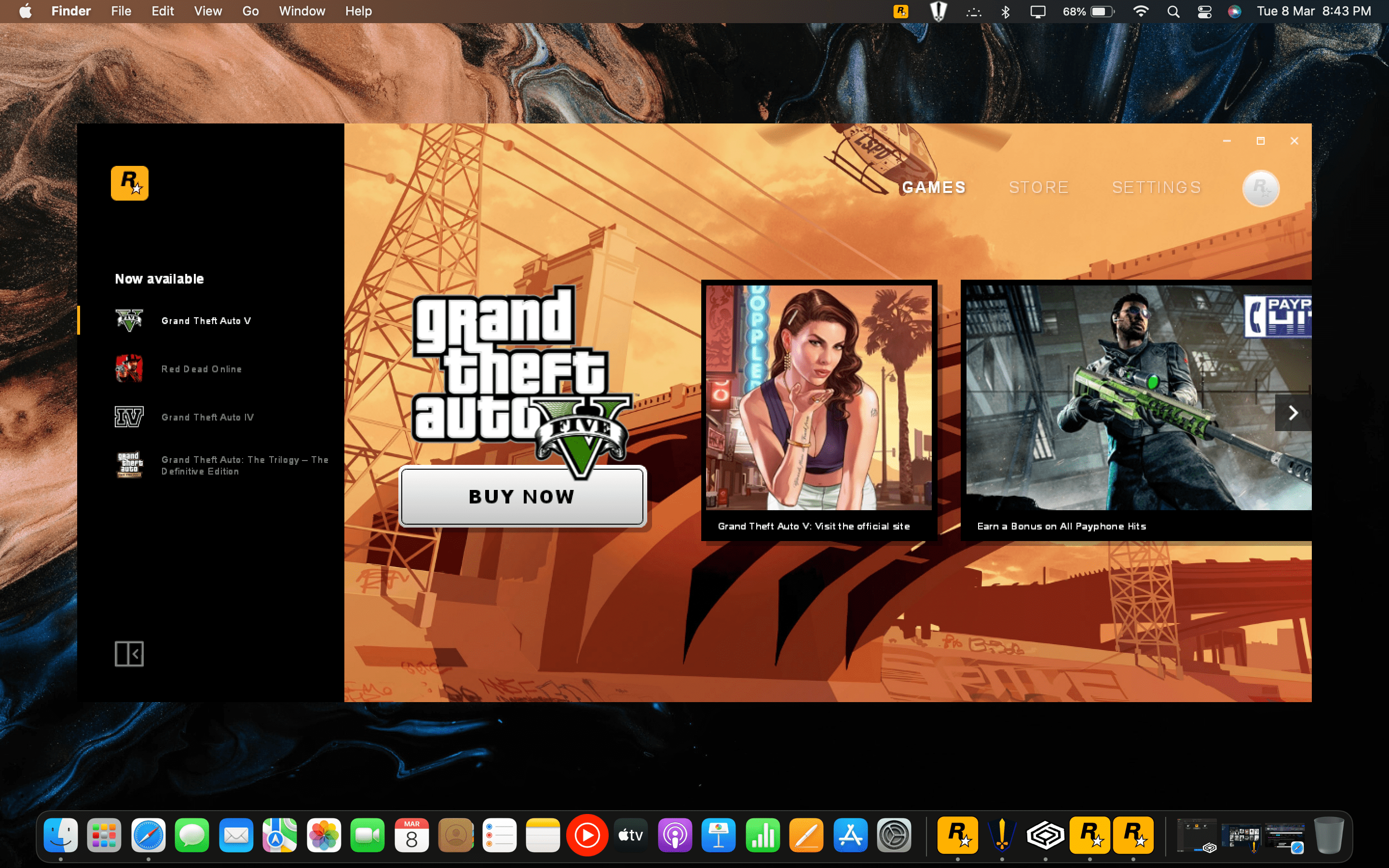1389x868 pixels.
Task: Click the Grand Theft Auto V sidebar icon
Action: click(128, 320)
